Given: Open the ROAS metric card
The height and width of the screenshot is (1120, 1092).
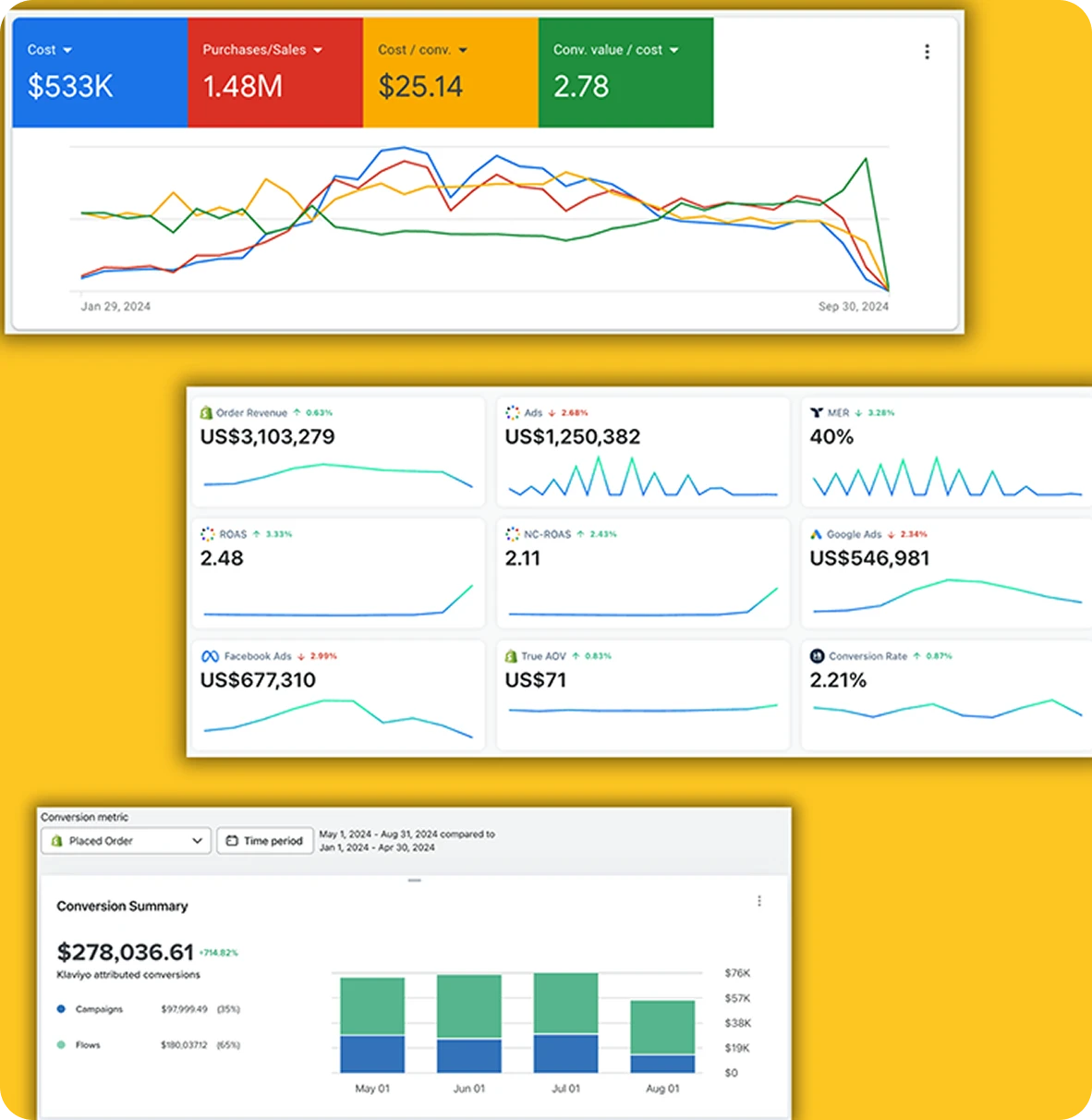Looking at the screenshot, I should click(338, 573).
